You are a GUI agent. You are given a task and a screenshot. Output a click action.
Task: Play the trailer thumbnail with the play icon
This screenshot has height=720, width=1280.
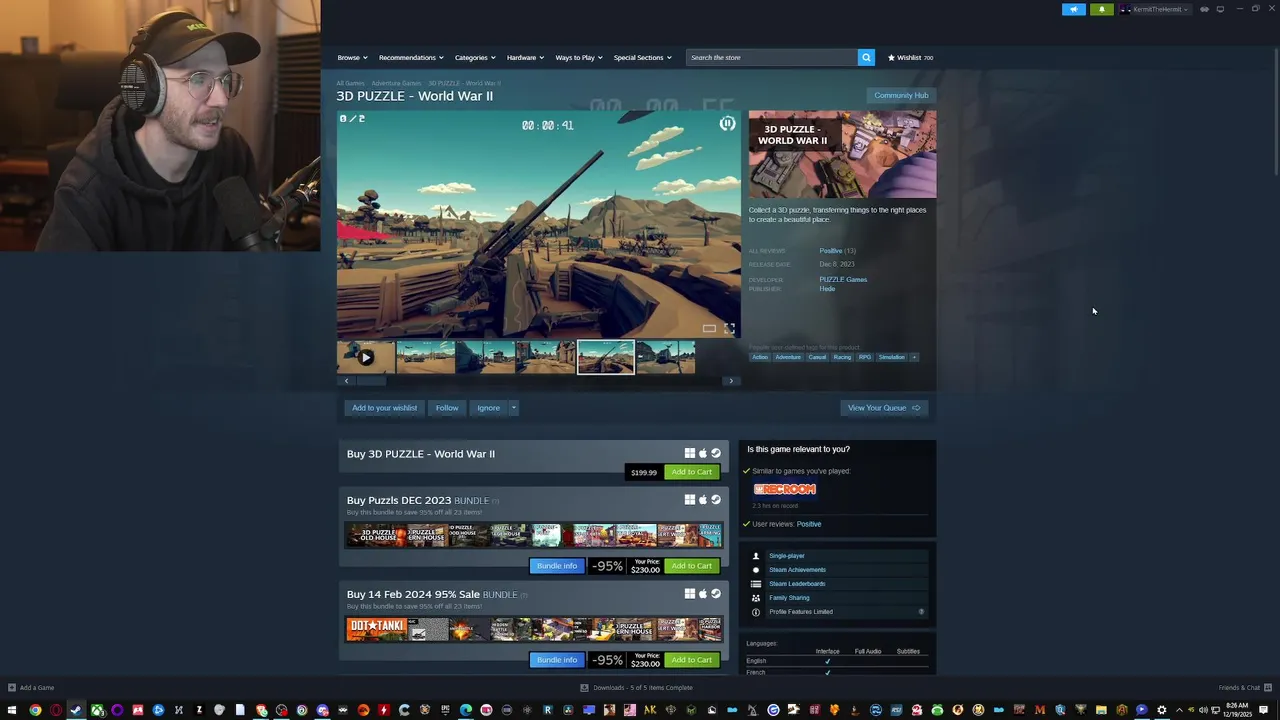pyautogui.click(x=366, y=357)
